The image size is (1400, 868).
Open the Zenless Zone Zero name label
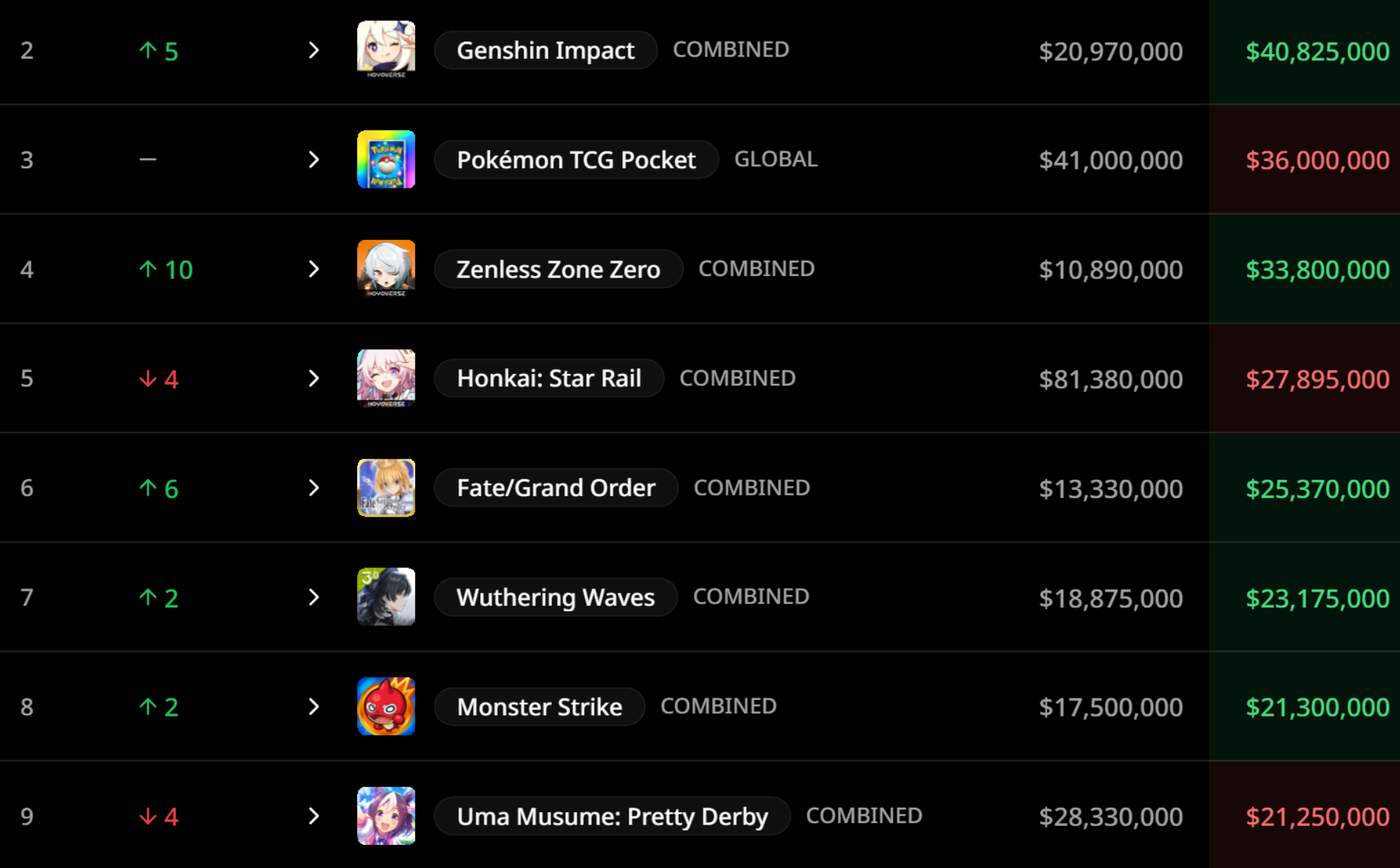[x=558, y=269]
